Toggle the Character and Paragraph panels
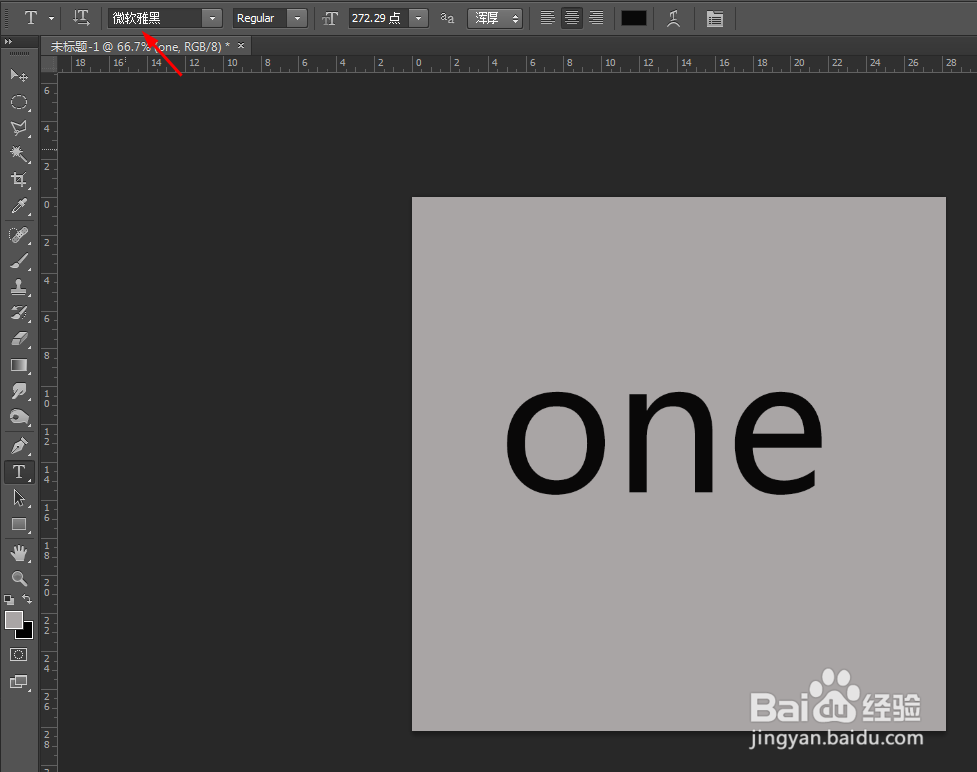The image size is (977, 772). [715, 19]
